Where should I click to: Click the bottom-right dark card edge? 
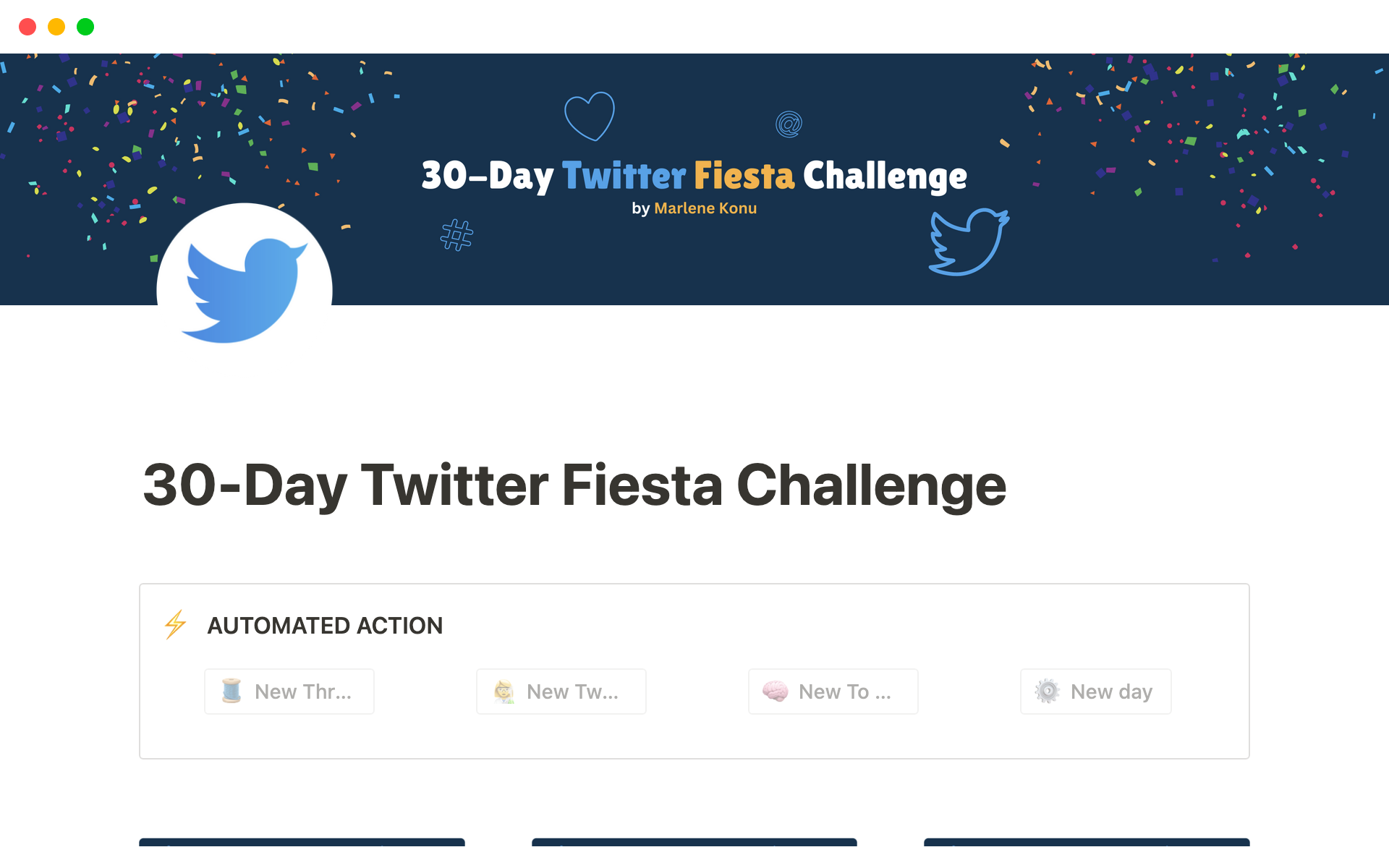pyautogui.click(x=1087, y=842)
